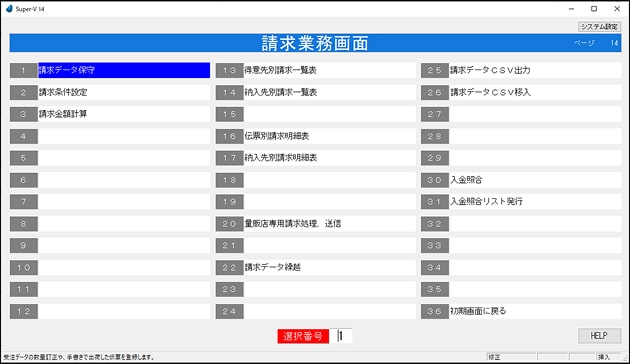Viewport: 630px width, 364px height.
Task: Click the HELP button
Action: 599,336
